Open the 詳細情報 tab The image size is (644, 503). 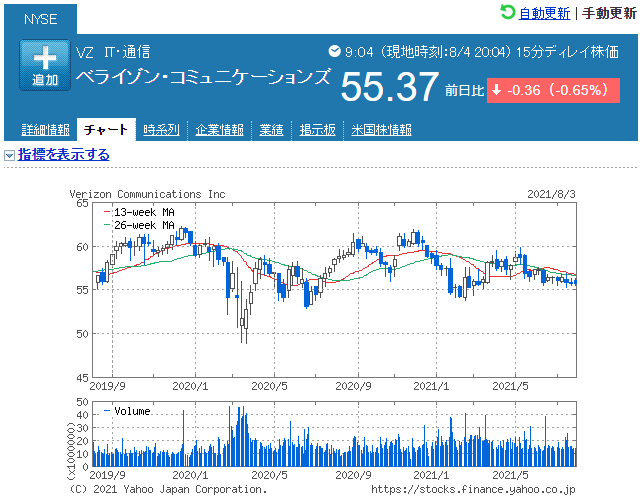[x=46, y=130]
